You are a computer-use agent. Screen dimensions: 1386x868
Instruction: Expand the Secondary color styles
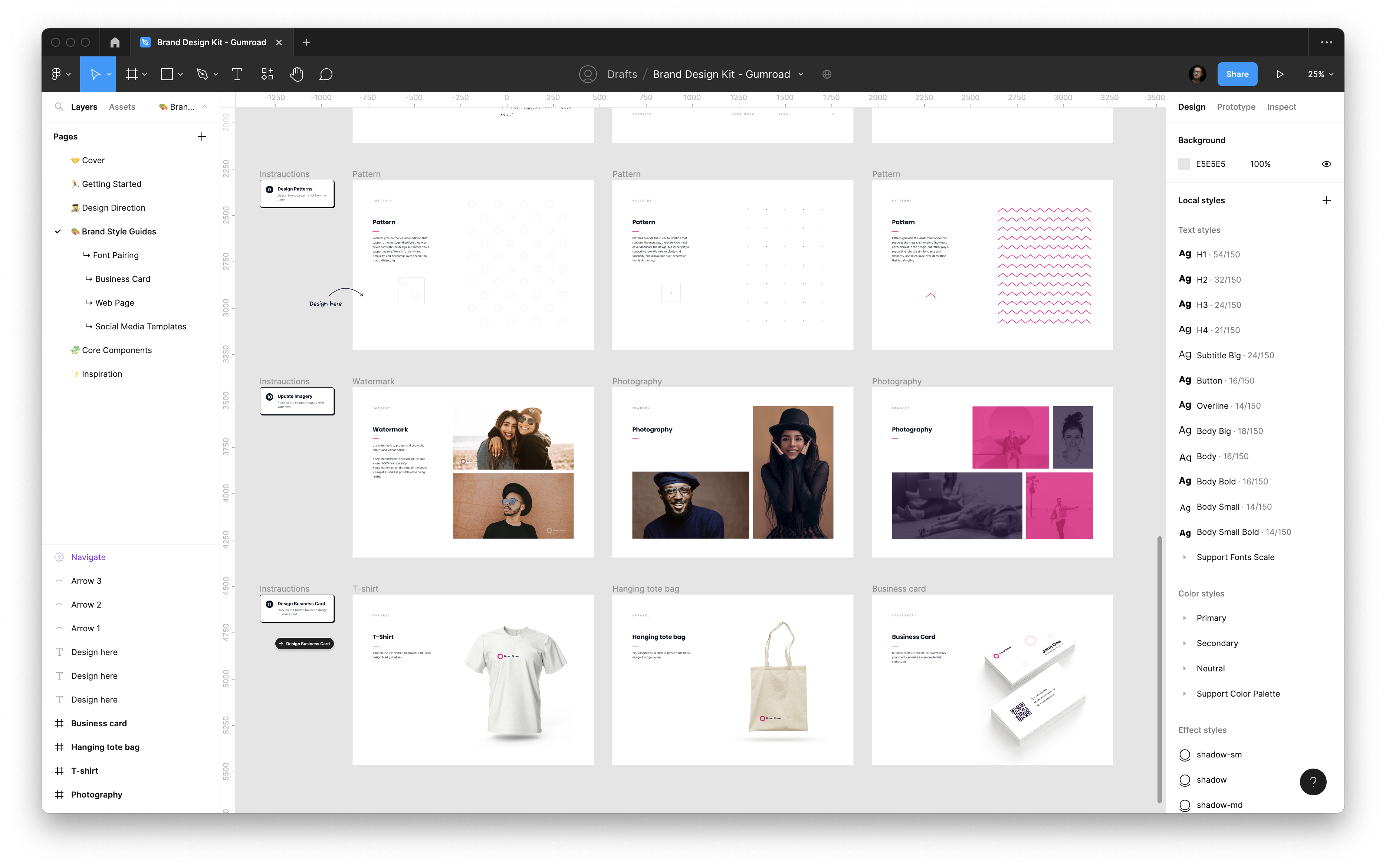tap(1185, 644)
